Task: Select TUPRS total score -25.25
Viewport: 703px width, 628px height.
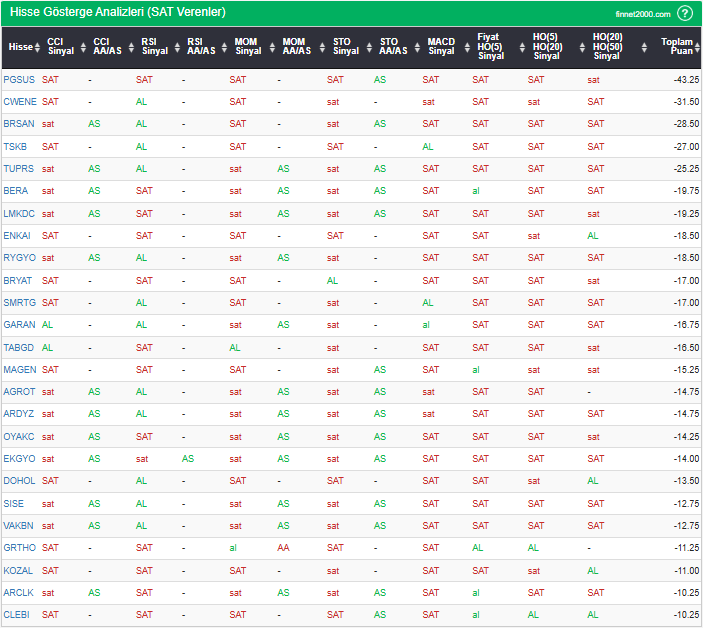Action: pos(686,169)
